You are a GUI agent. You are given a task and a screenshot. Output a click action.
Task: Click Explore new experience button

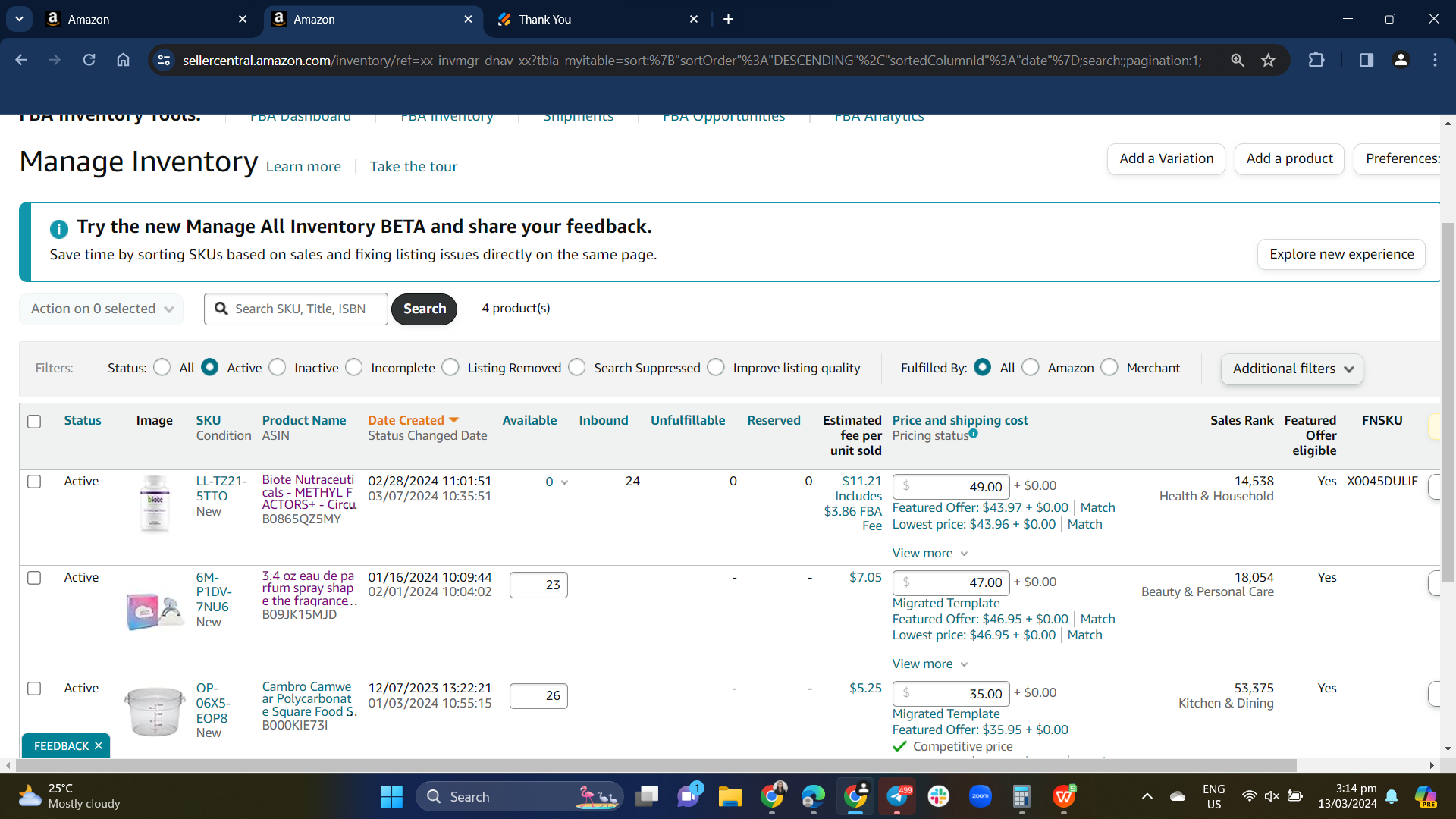coord(1341,254)
